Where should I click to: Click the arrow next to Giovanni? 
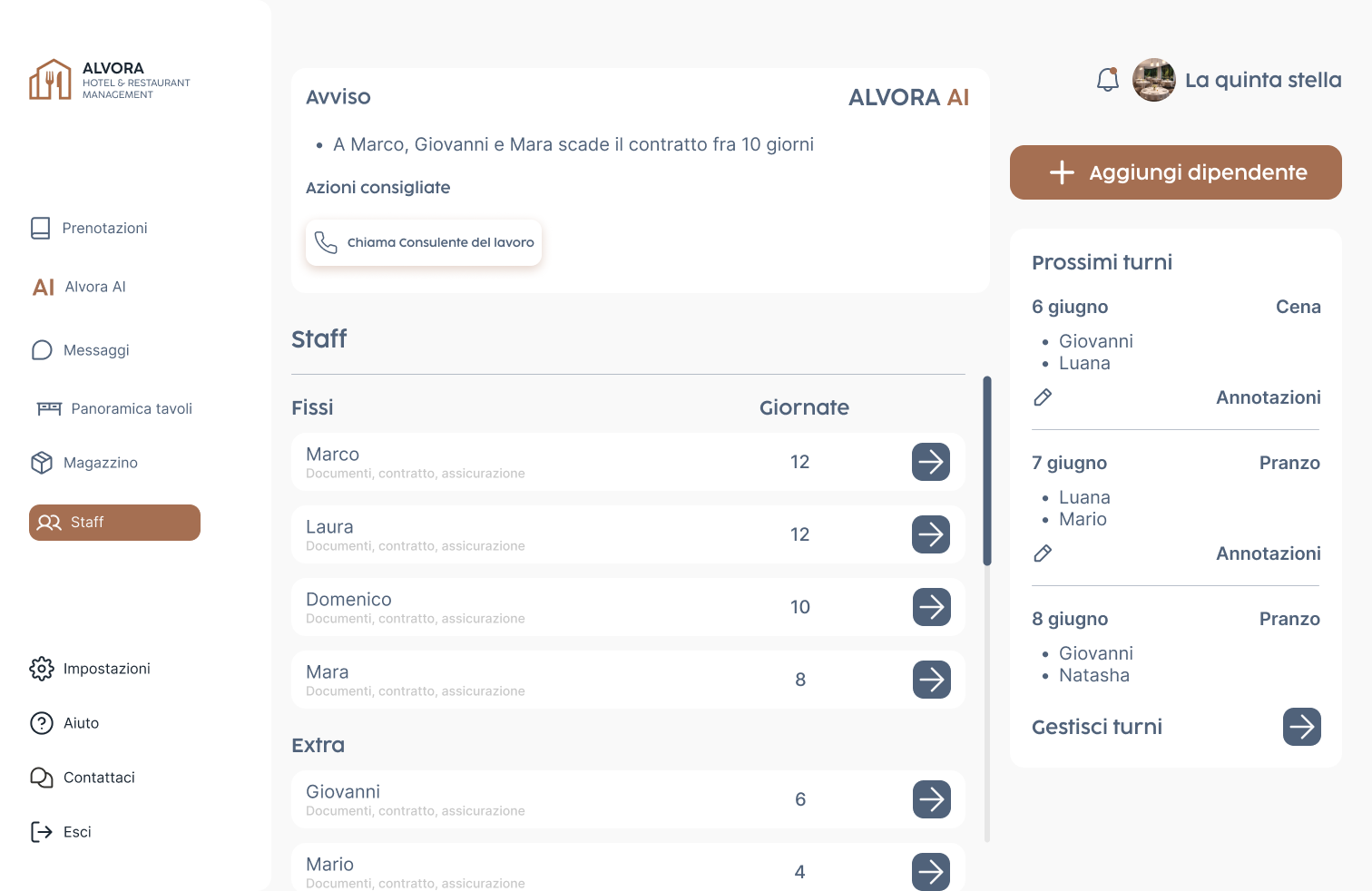(x=930, y=799)
